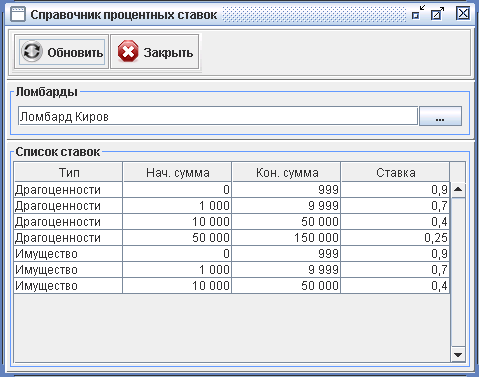This screenshot has height=377, width=479.
Task: Click the table scrollbar down arrow
Action: click(x=458, y=355)
